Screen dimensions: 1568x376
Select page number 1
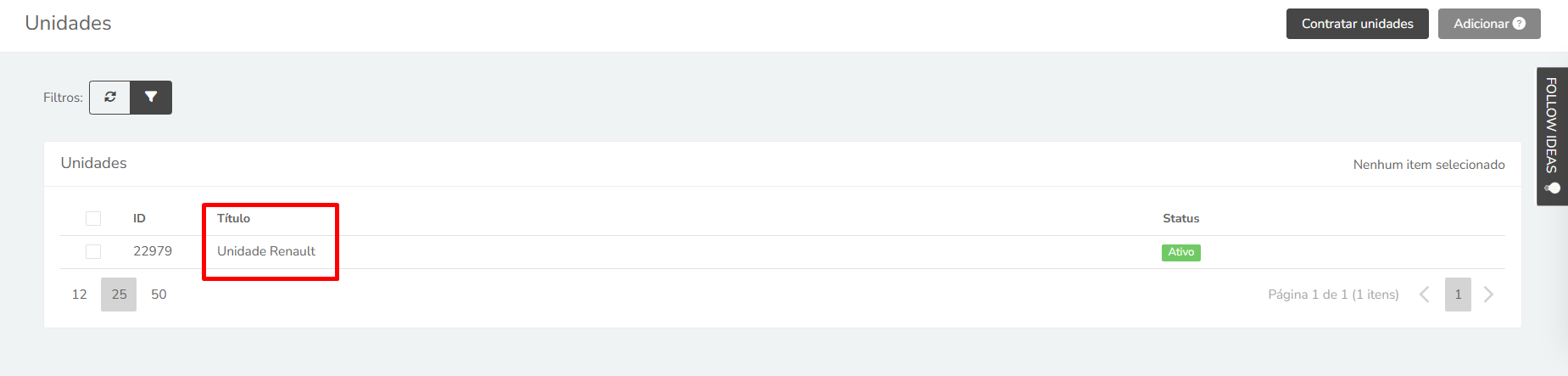[1458, 295]
